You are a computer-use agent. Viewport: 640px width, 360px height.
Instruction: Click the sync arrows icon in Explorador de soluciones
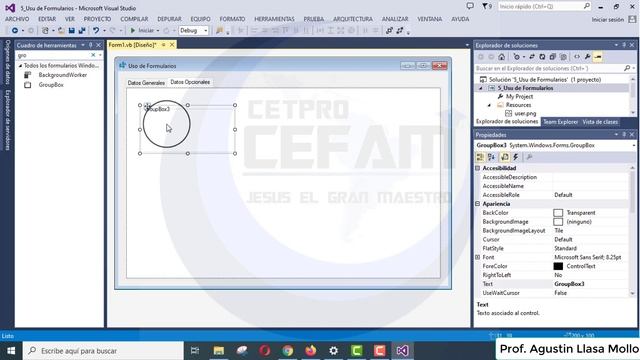pyautogui.click(x=531, y=57)
